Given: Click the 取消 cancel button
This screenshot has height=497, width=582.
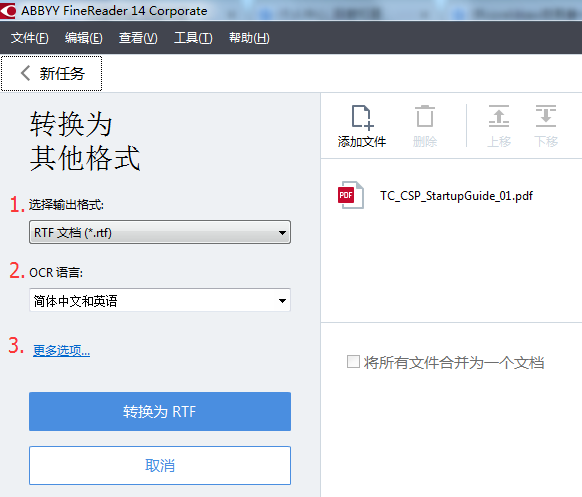Looking at the screenshot, I should (x=160, y=465).
